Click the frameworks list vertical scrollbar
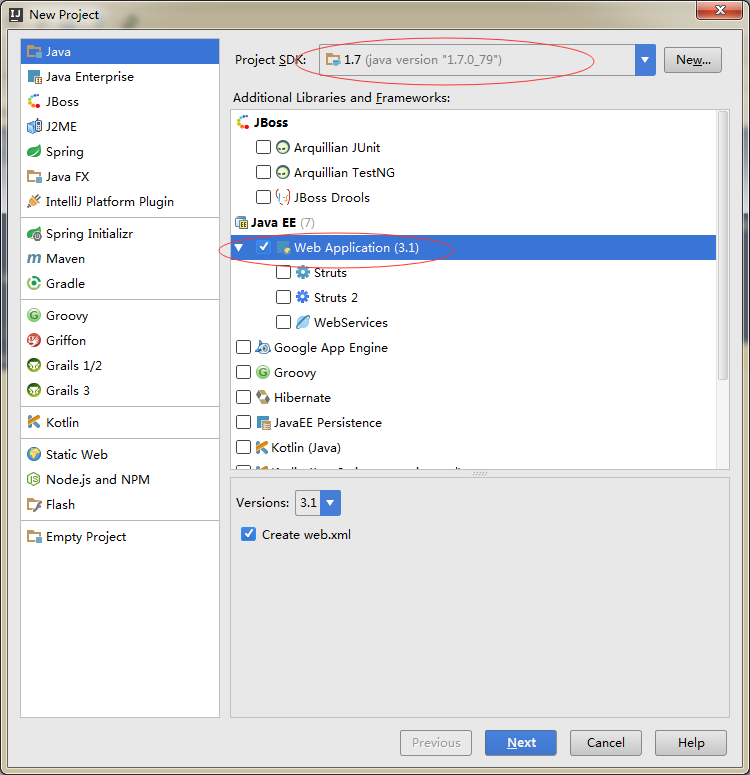750x775 pixels. (x=723, y=245)
